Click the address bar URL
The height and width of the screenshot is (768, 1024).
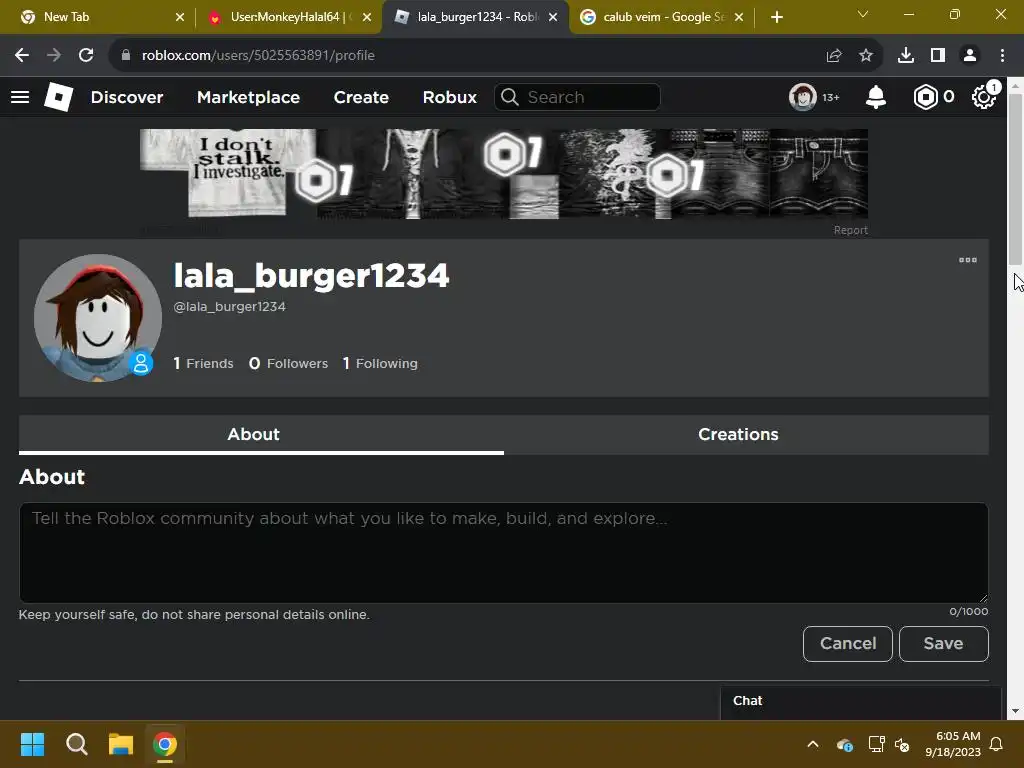pos(258,56)
